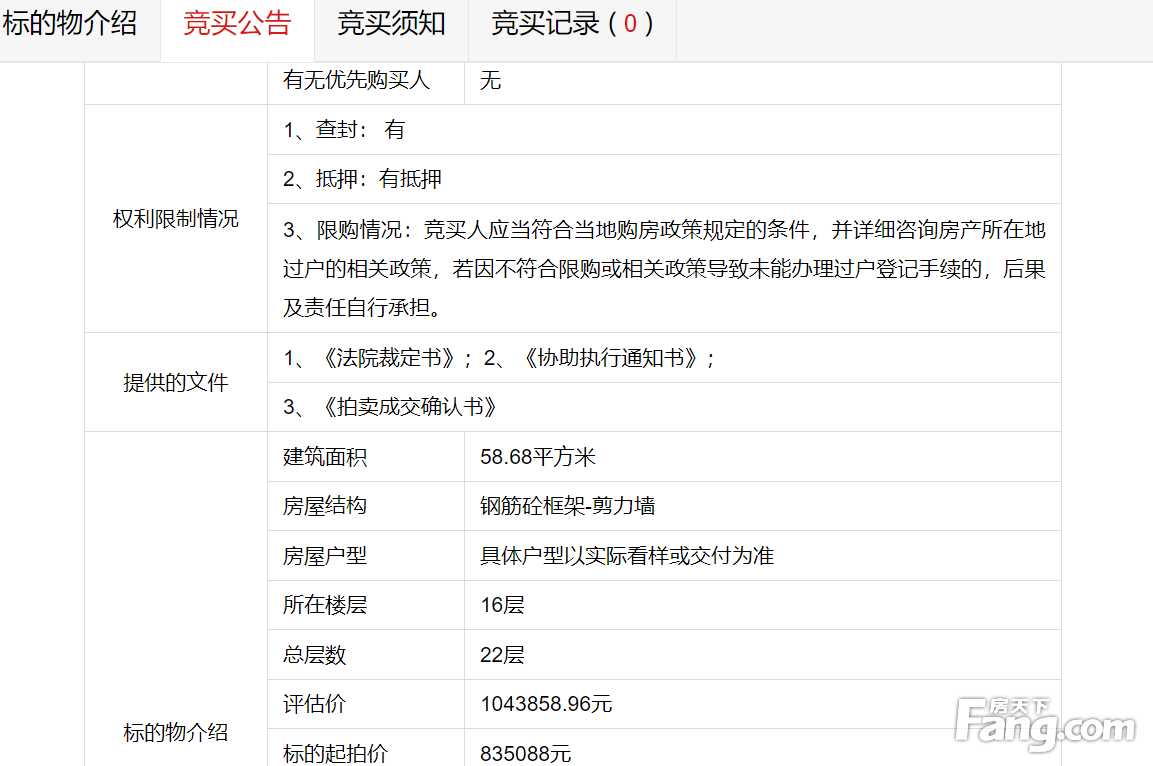Click the 58.68平方米 area value
The image size is (1153, 766).
[538, 457]
